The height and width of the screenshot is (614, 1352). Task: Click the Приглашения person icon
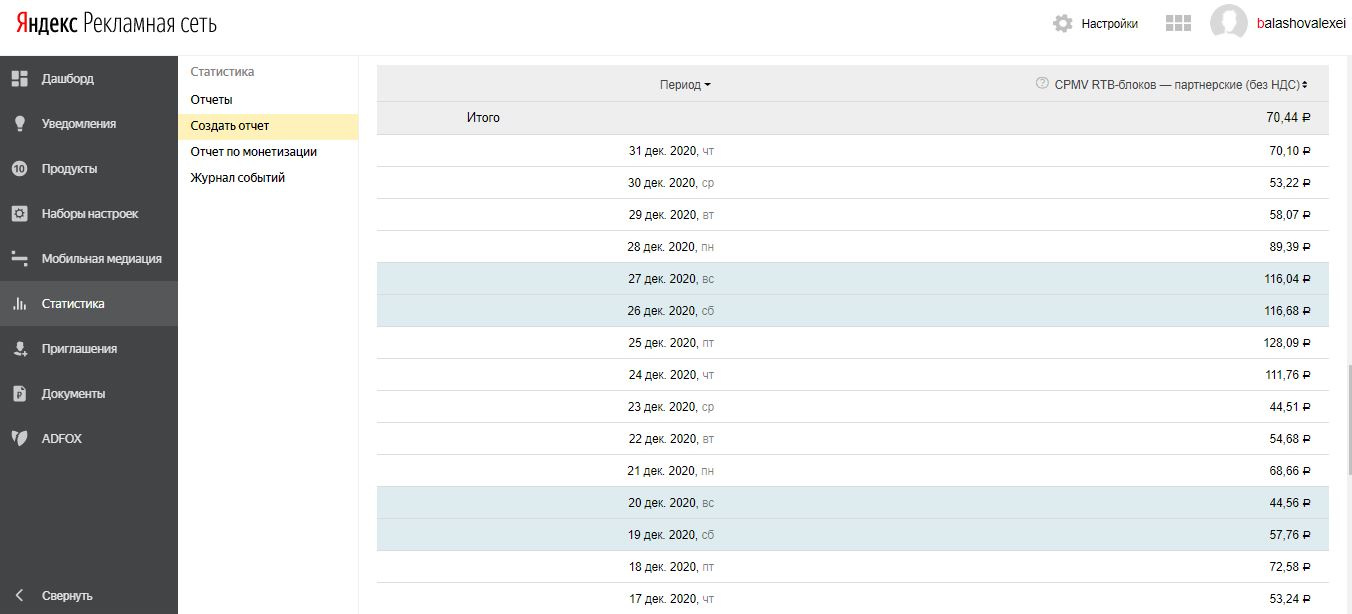[x=19, y=349]
